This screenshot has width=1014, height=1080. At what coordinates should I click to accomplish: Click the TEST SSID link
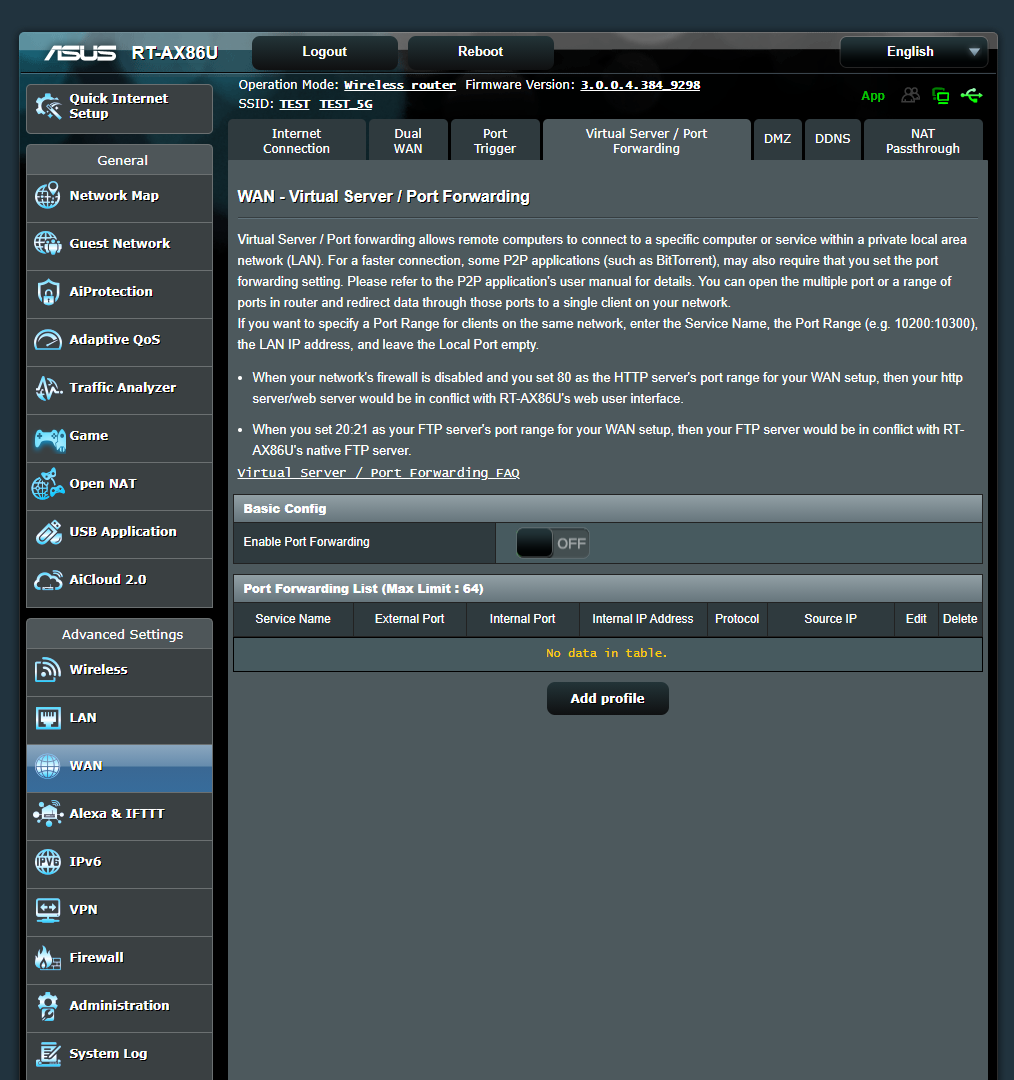294,104
